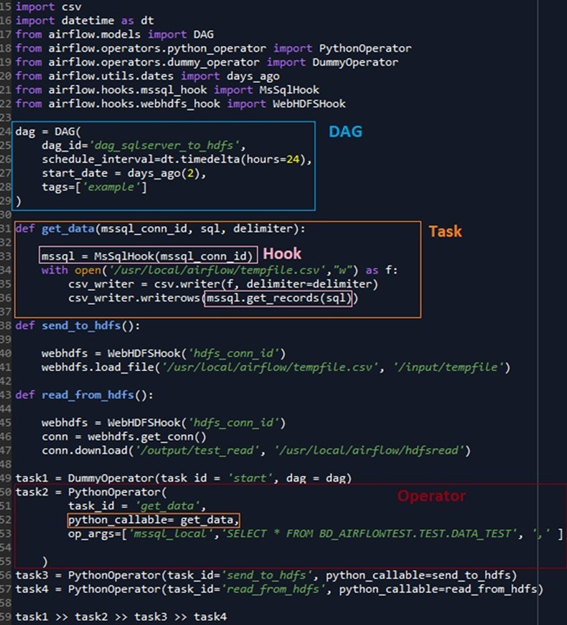The height and width of the screenshot is (625, 567).
Task: Click line number 31 in the gutter
Action: point(6,229)
